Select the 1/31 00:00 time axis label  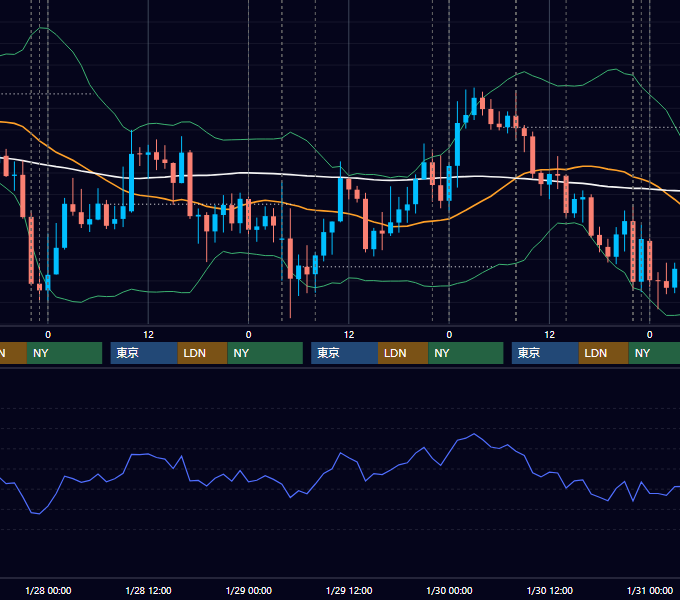pyautogui.click(x=650, y=590)
